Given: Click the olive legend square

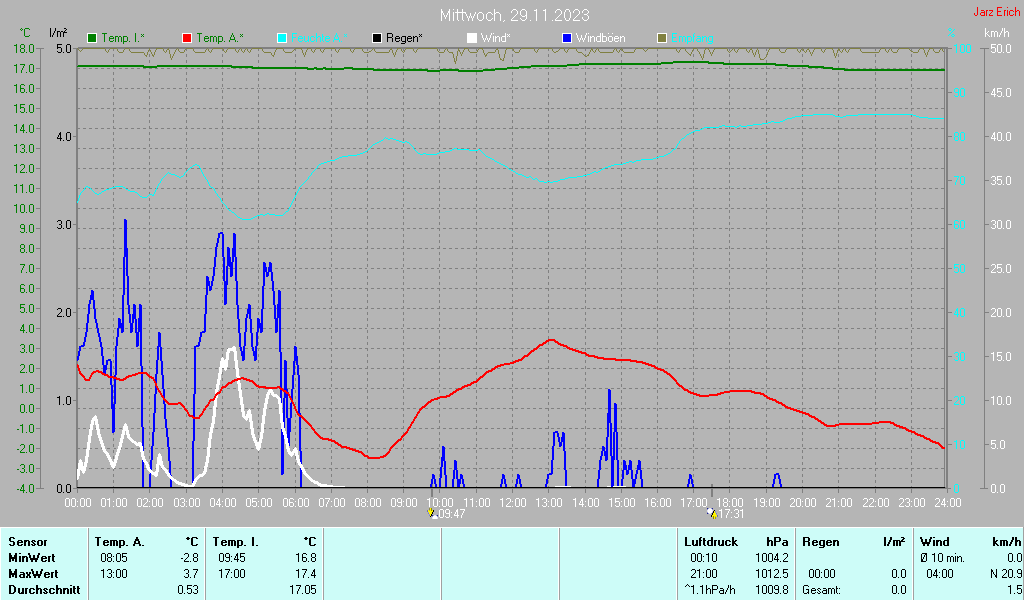Looking at the screenshot, I should (662, 38).
